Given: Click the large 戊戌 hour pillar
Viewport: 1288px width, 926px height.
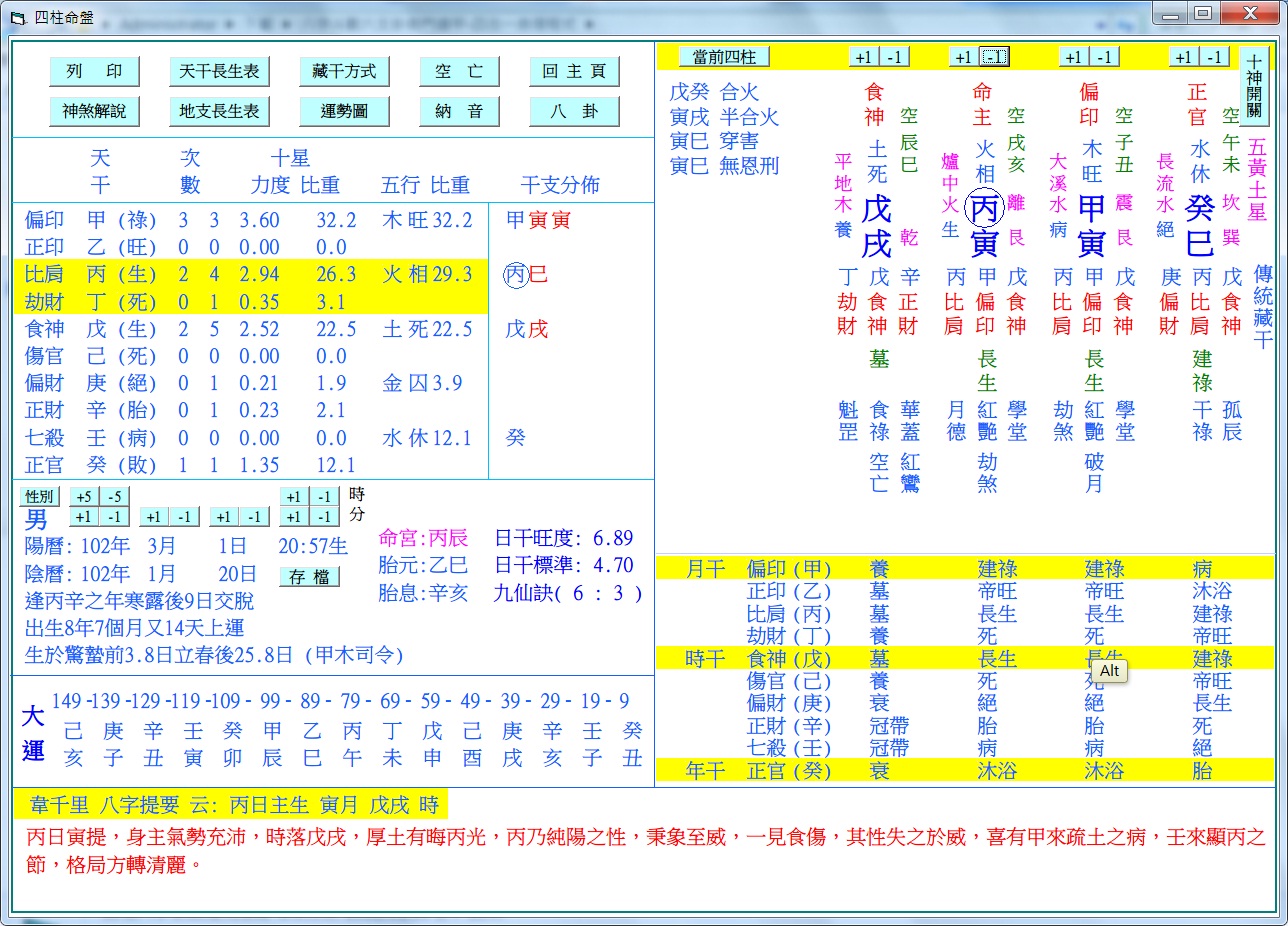Looking at the screenshot, I should pos(876,225).
